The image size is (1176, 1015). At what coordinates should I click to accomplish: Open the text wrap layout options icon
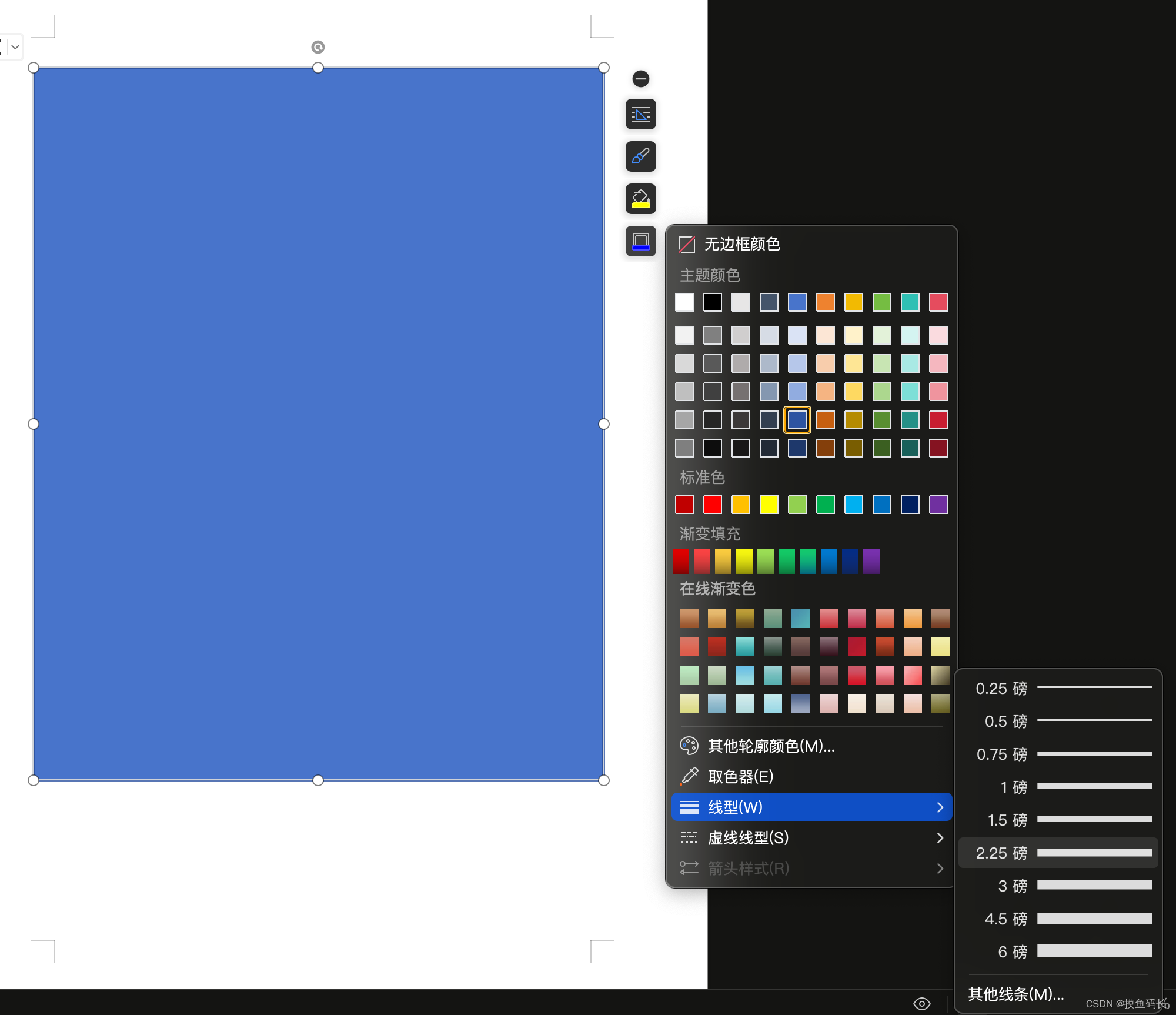click(640, 114)
